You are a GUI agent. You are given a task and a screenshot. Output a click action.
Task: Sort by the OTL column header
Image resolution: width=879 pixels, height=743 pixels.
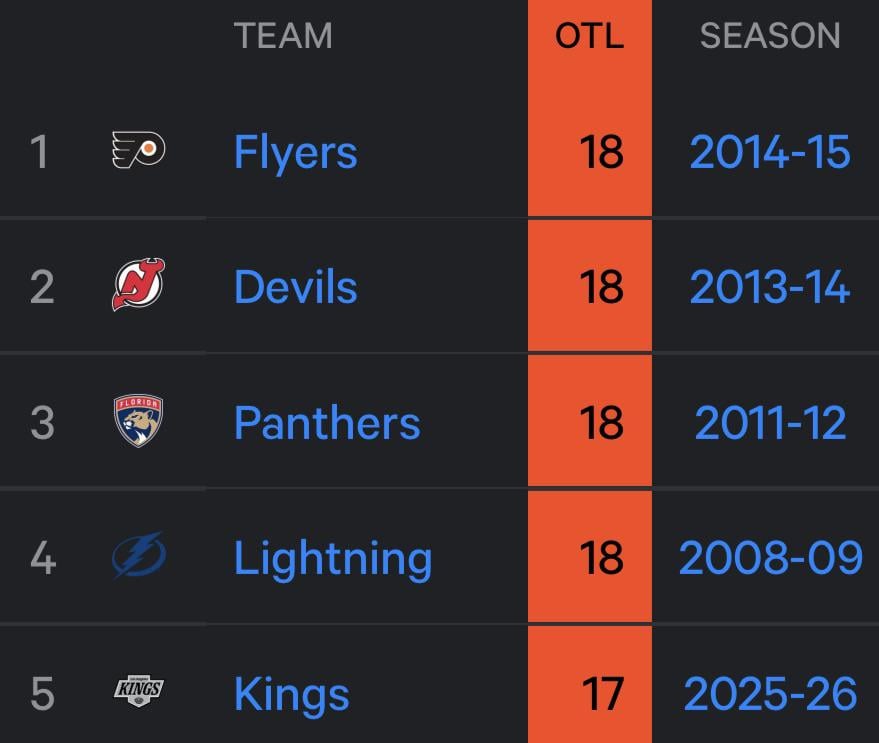[589, 36]
